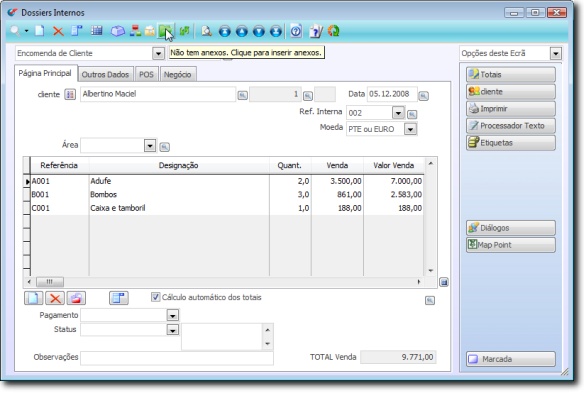Click the Observações input field
This screenshot has height=393, width=584.
click(177, 358)
